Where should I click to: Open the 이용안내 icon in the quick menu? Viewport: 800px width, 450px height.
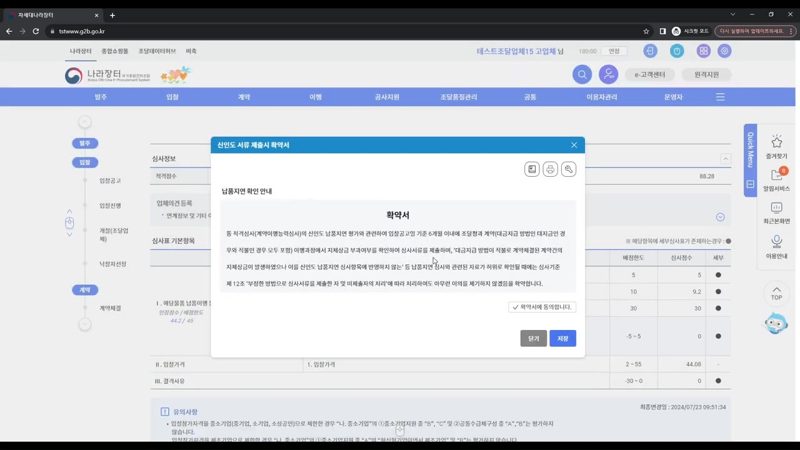point(777,241)
